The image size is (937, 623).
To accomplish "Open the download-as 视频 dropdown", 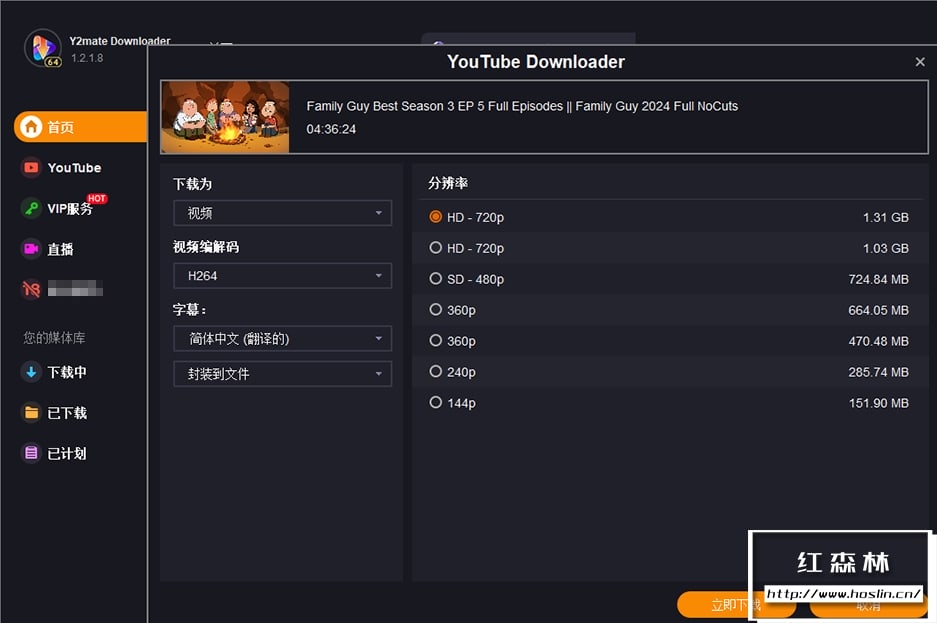I will [x=282, y=213].
